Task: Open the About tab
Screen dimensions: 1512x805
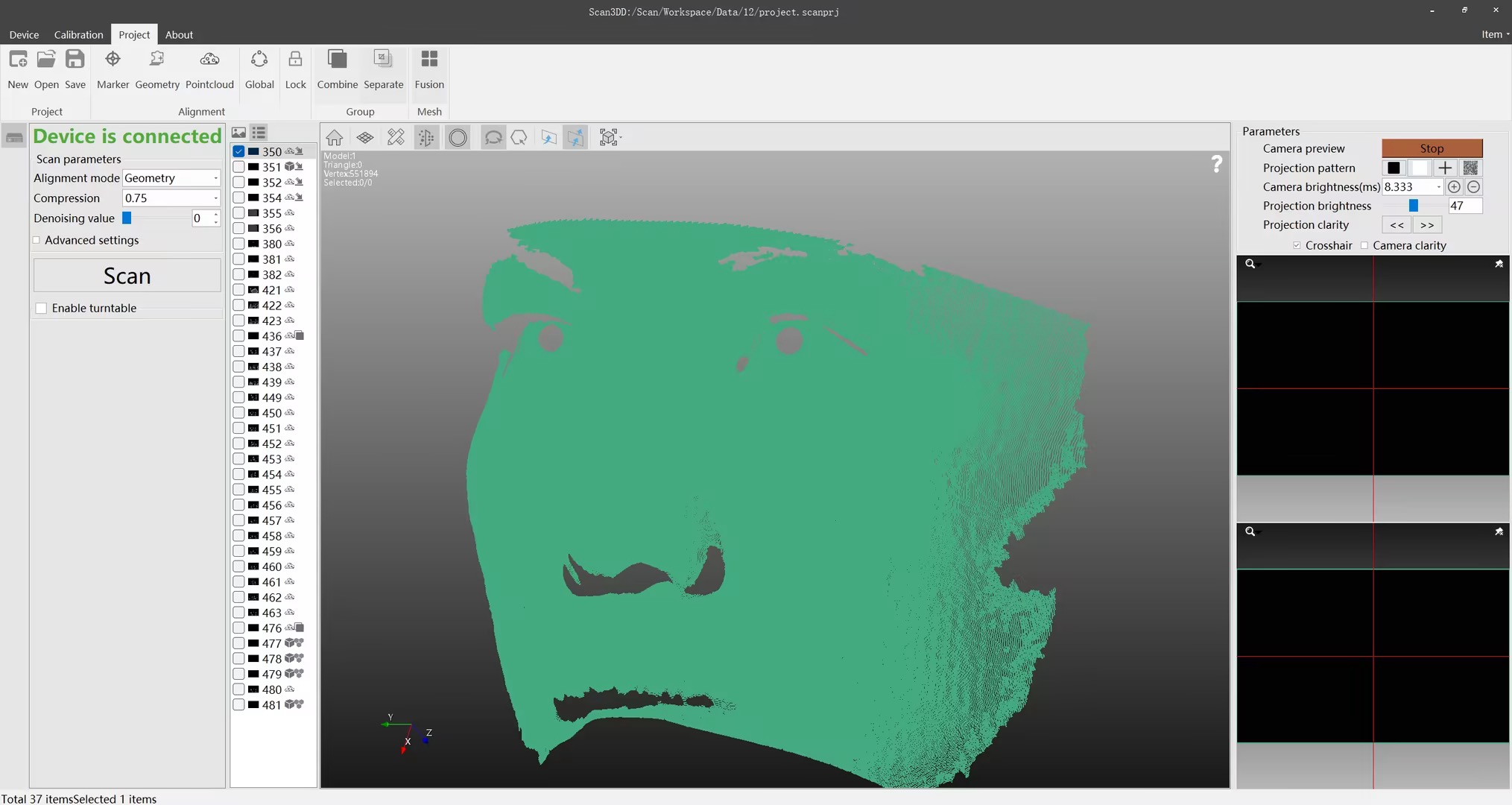Action: point(179,35)
